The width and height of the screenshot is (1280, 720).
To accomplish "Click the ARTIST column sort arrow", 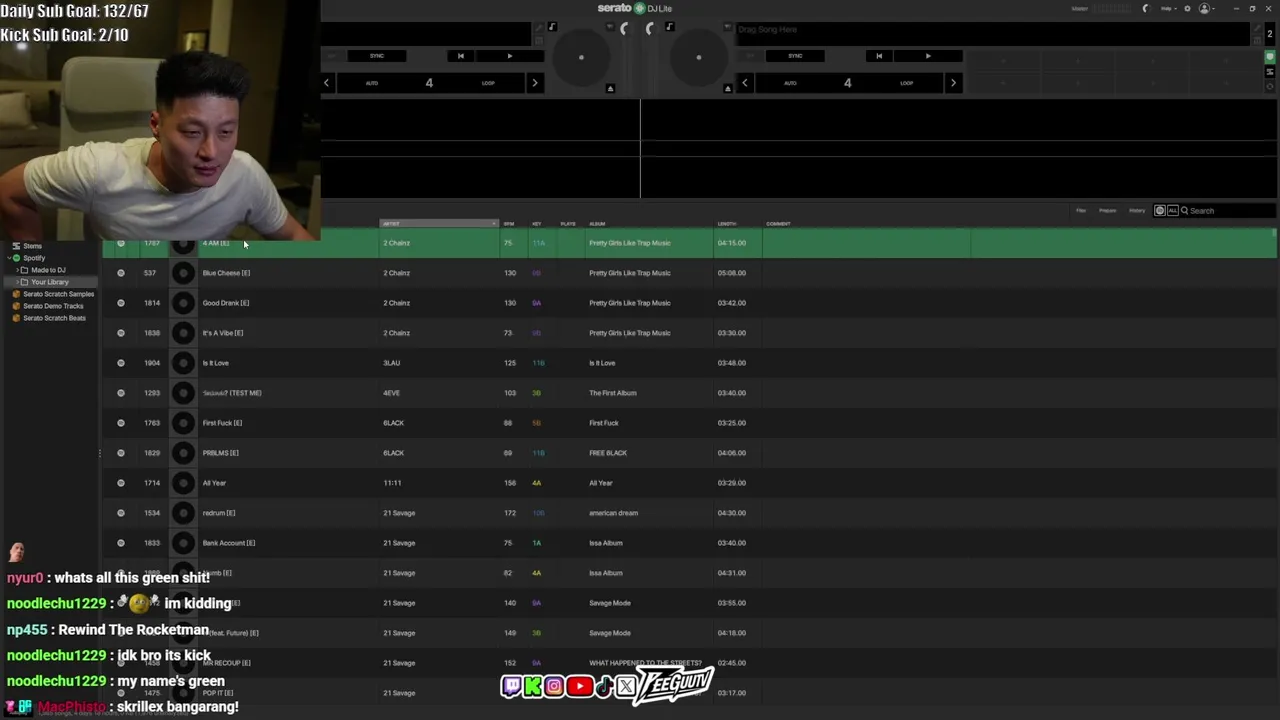I will tap(493, 224).
